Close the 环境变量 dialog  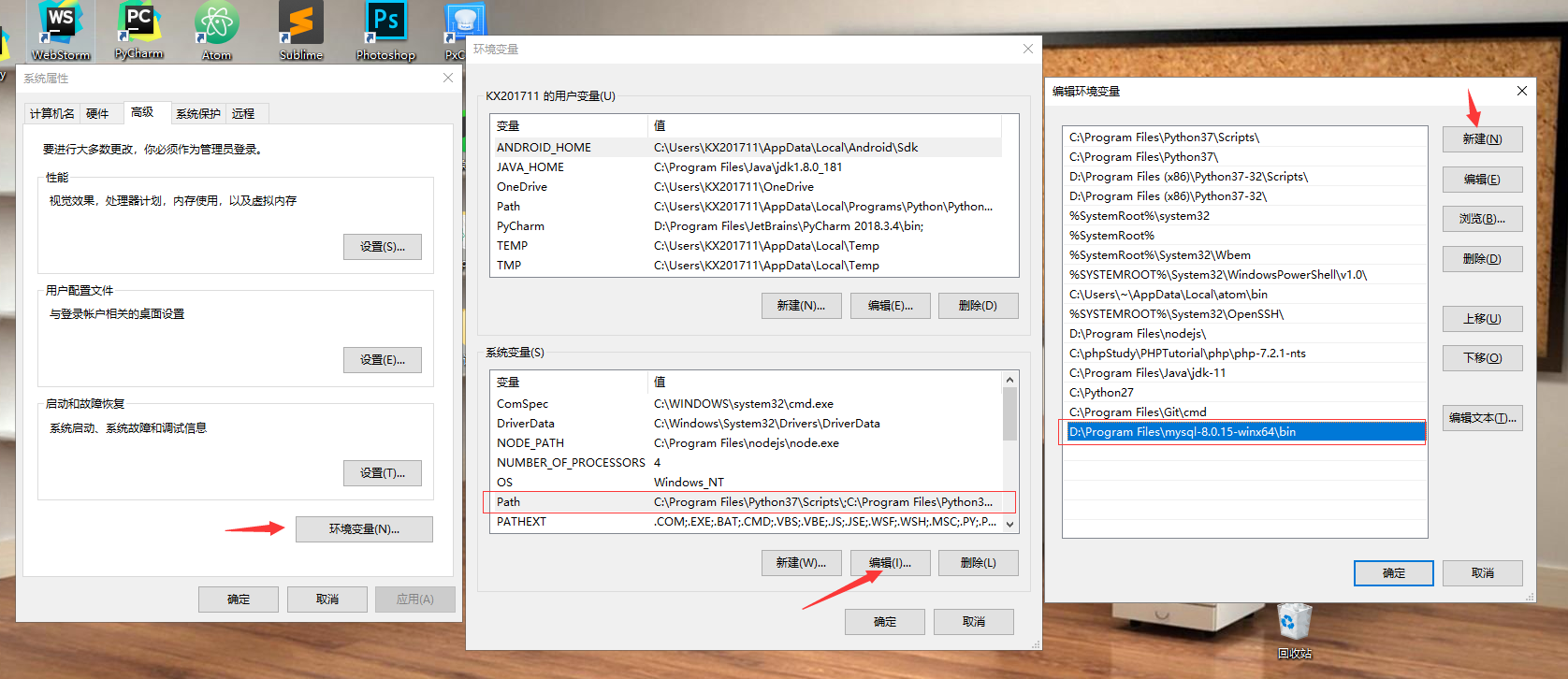point(1028,49)
